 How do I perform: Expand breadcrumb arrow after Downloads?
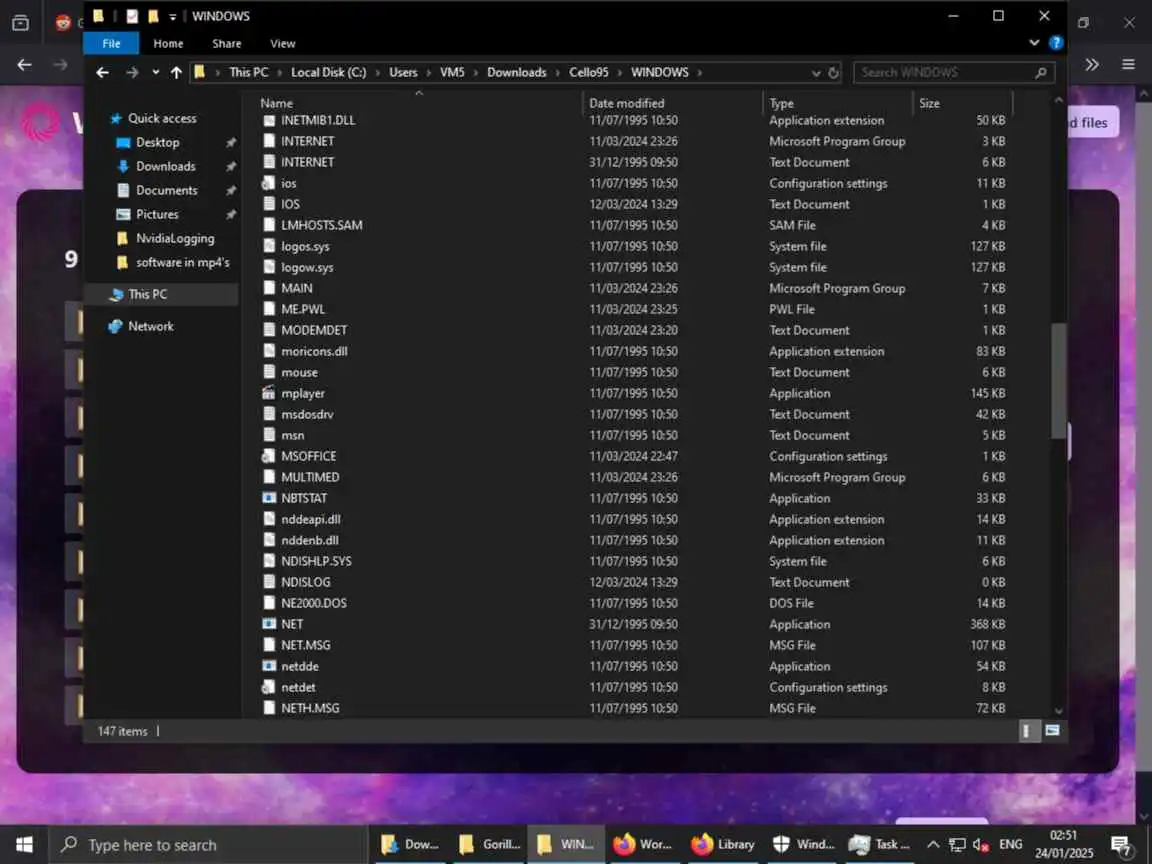click(x=558, y=72)
